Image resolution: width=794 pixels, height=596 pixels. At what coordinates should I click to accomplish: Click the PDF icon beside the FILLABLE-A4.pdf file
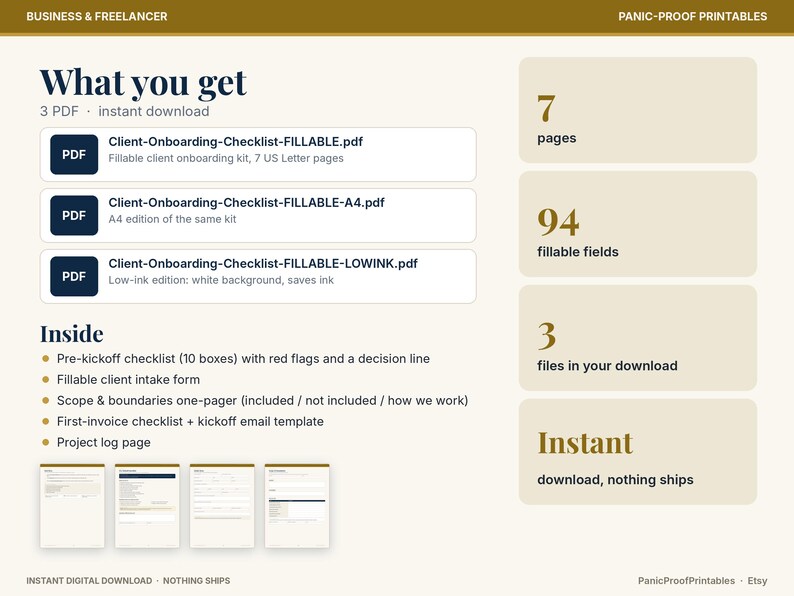[x=74, y=215]
